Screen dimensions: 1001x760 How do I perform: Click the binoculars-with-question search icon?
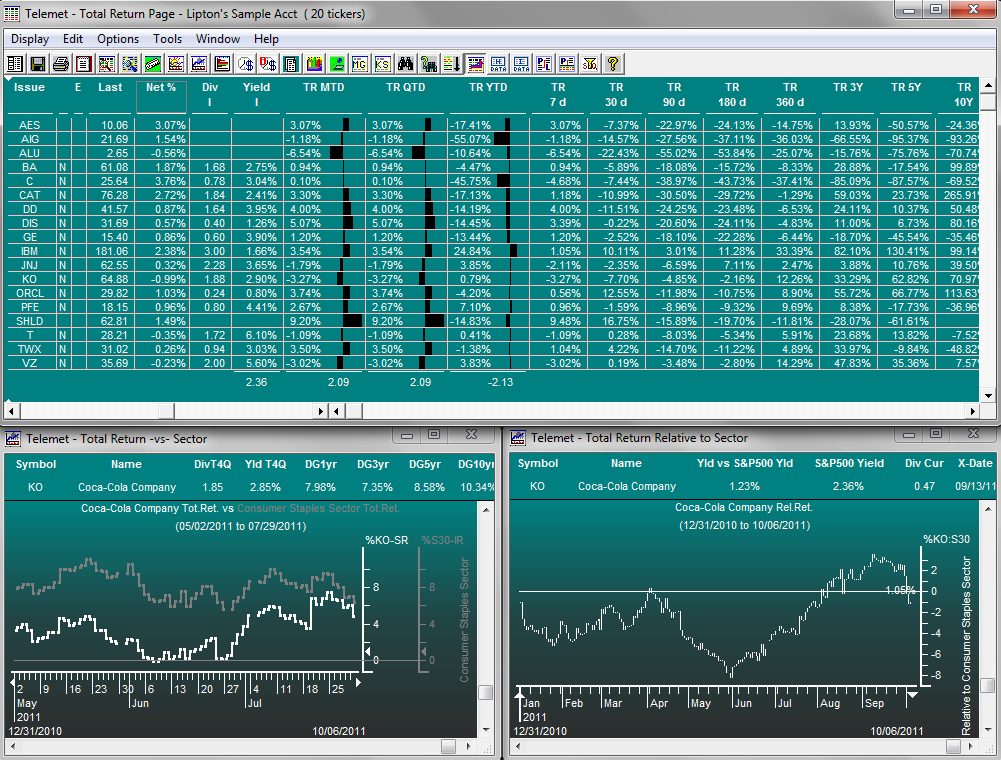[x=430, y=63]
